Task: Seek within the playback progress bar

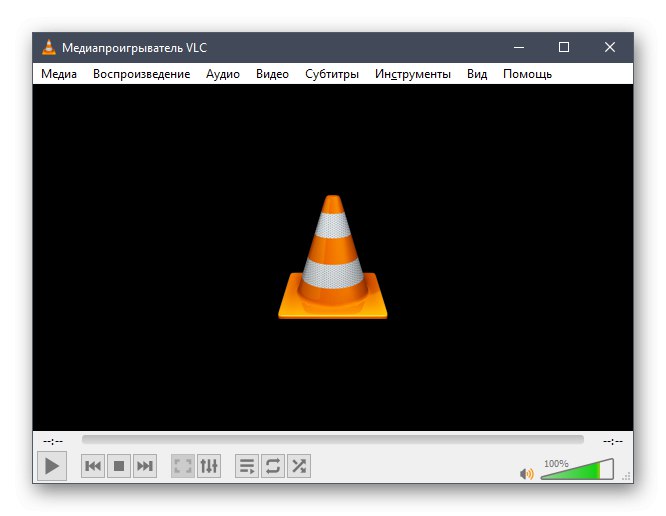Action: tap(333, 440)
